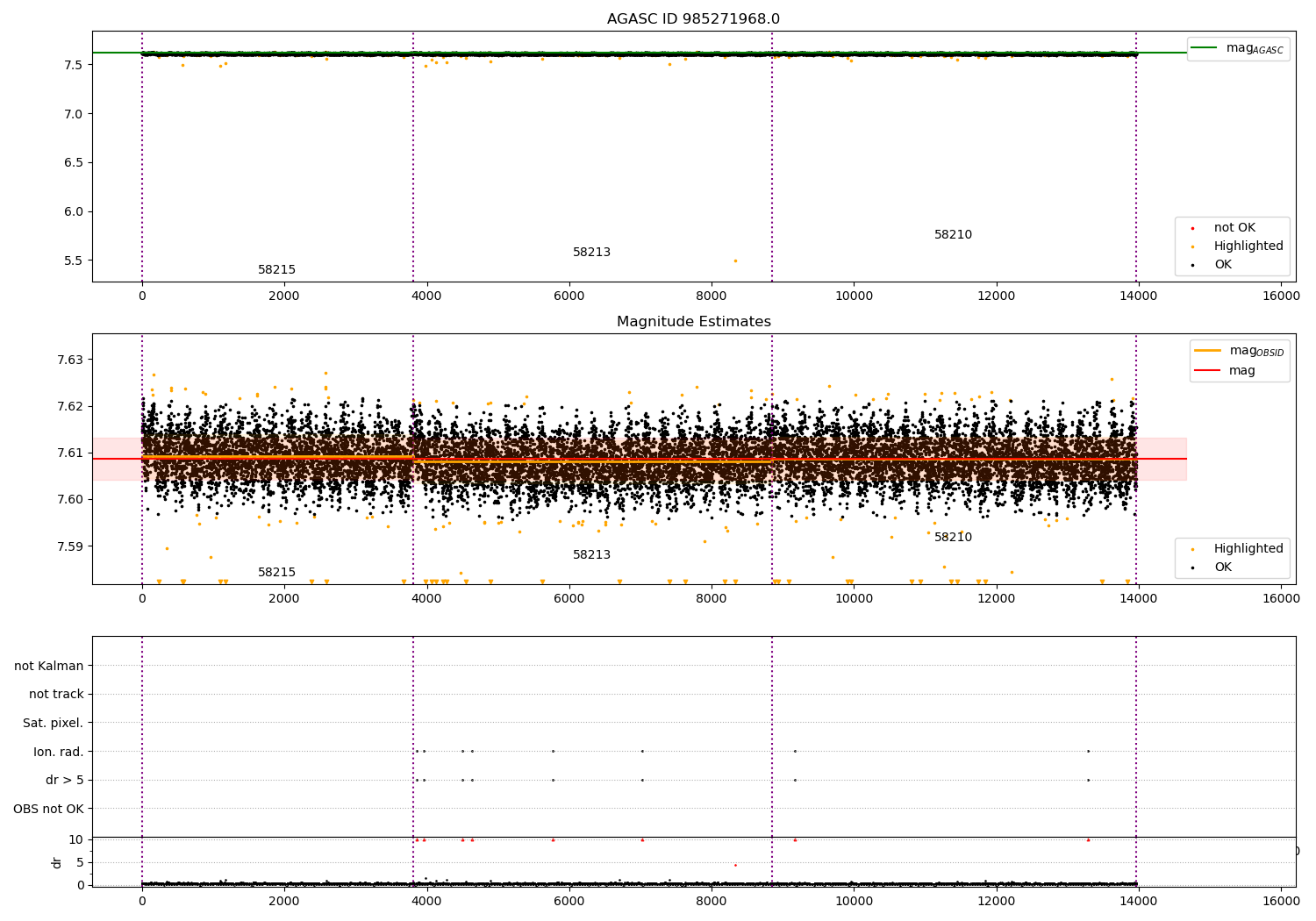Click the 8000 x-tick under Magnitude Estimates plot

712,598
